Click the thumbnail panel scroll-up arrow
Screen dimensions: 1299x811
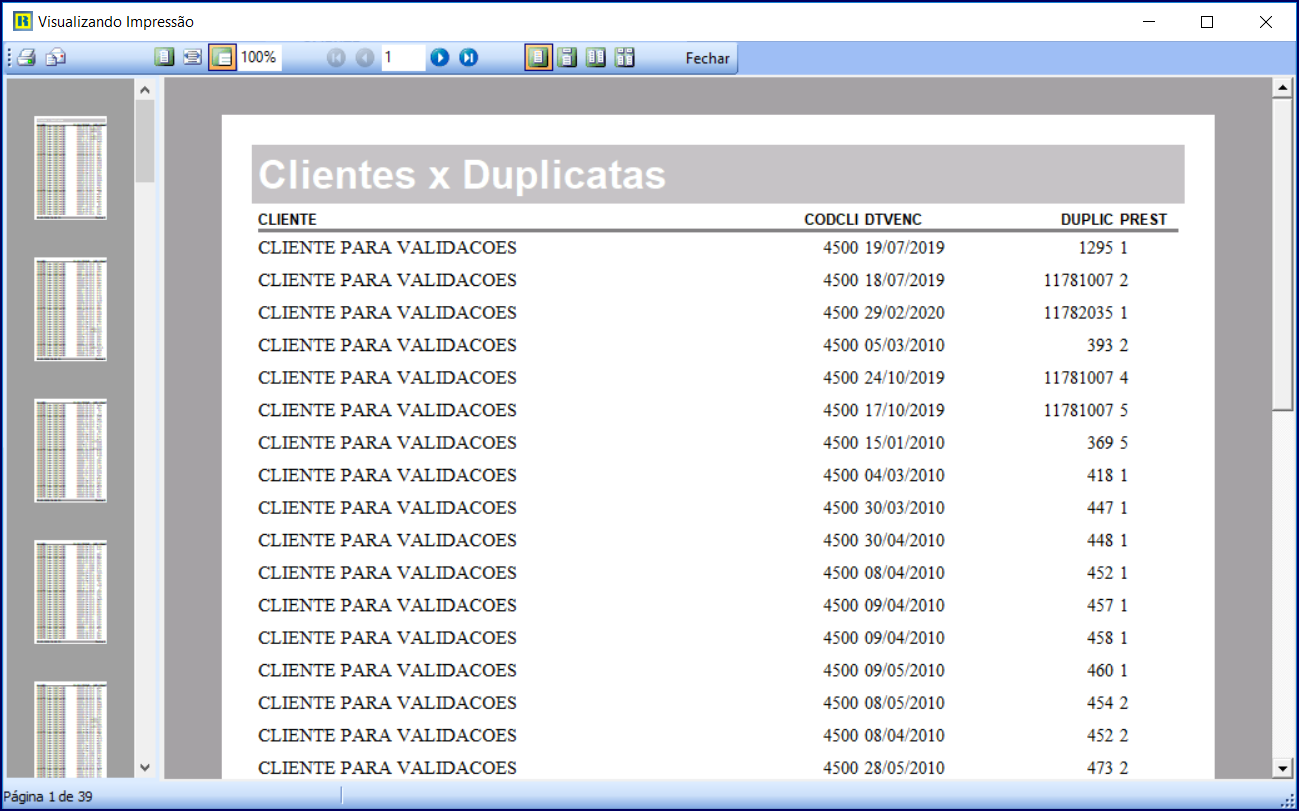pyautogui.click(x=145, y=90)
